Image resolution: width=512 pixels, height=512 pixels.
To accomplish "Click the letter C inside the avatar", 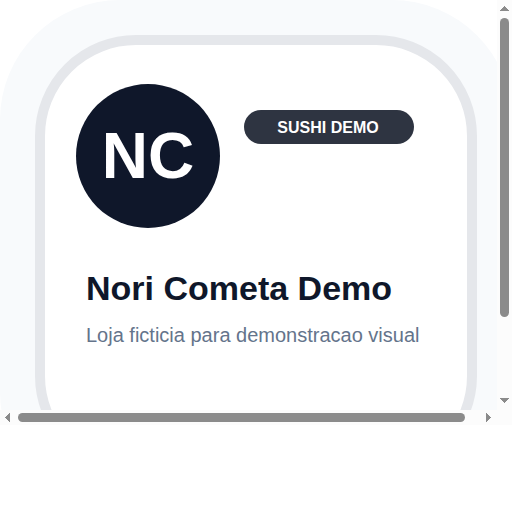I will point(171,156).
